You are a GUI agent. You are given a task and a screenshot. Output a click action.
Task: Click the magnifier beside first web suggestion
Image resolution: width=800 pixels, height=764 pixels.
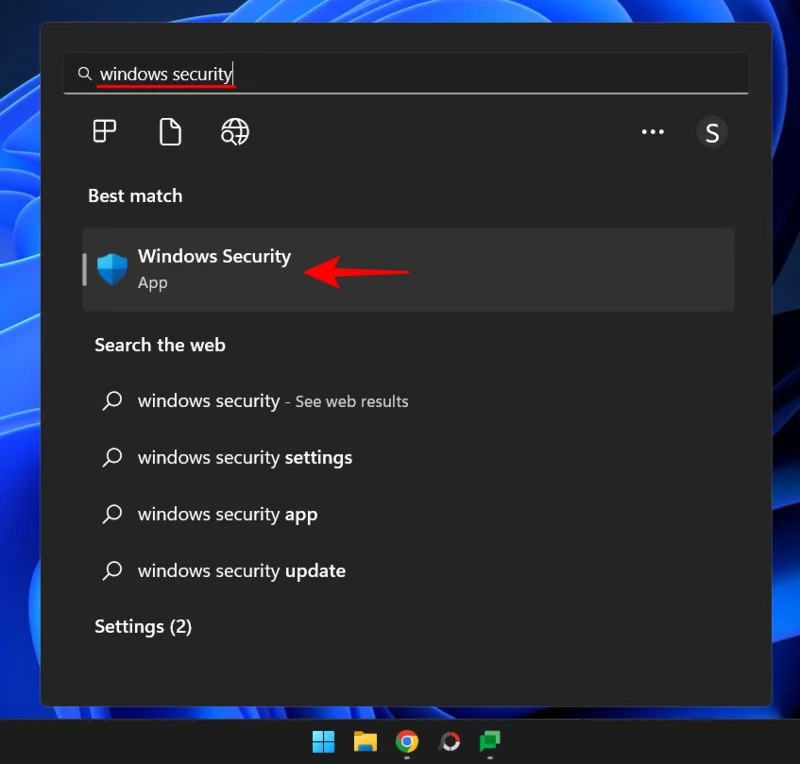click(x=112, y=401)
